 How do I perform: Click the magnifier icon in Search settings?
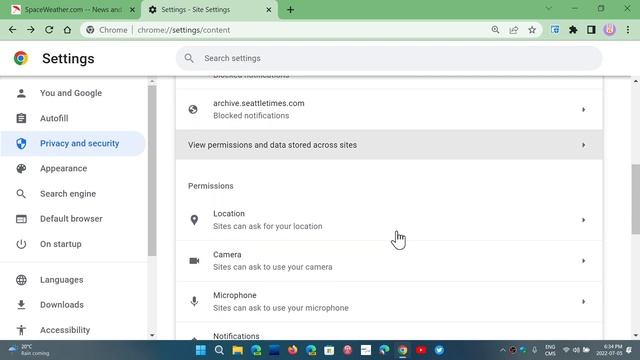189,58
